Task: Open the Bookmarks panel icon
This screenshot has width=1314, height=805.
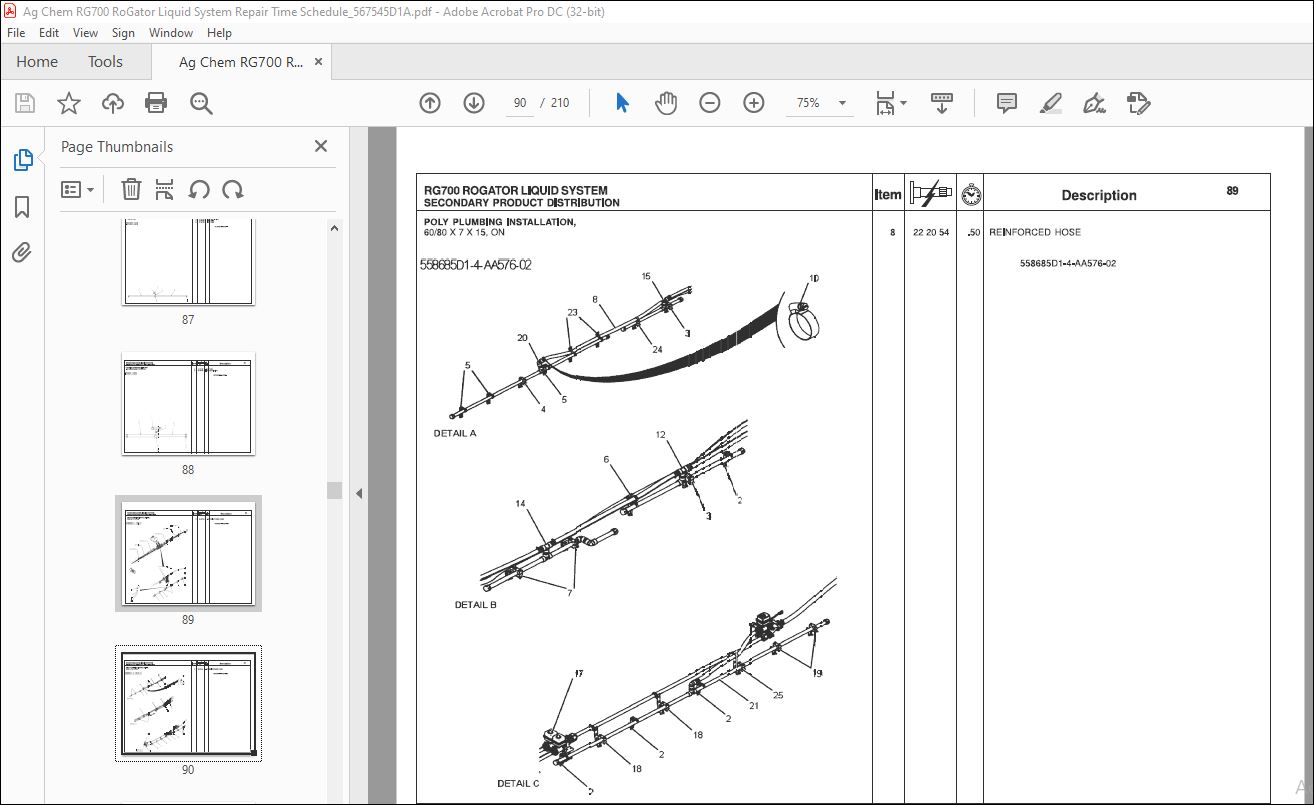Action: point(22,207)
